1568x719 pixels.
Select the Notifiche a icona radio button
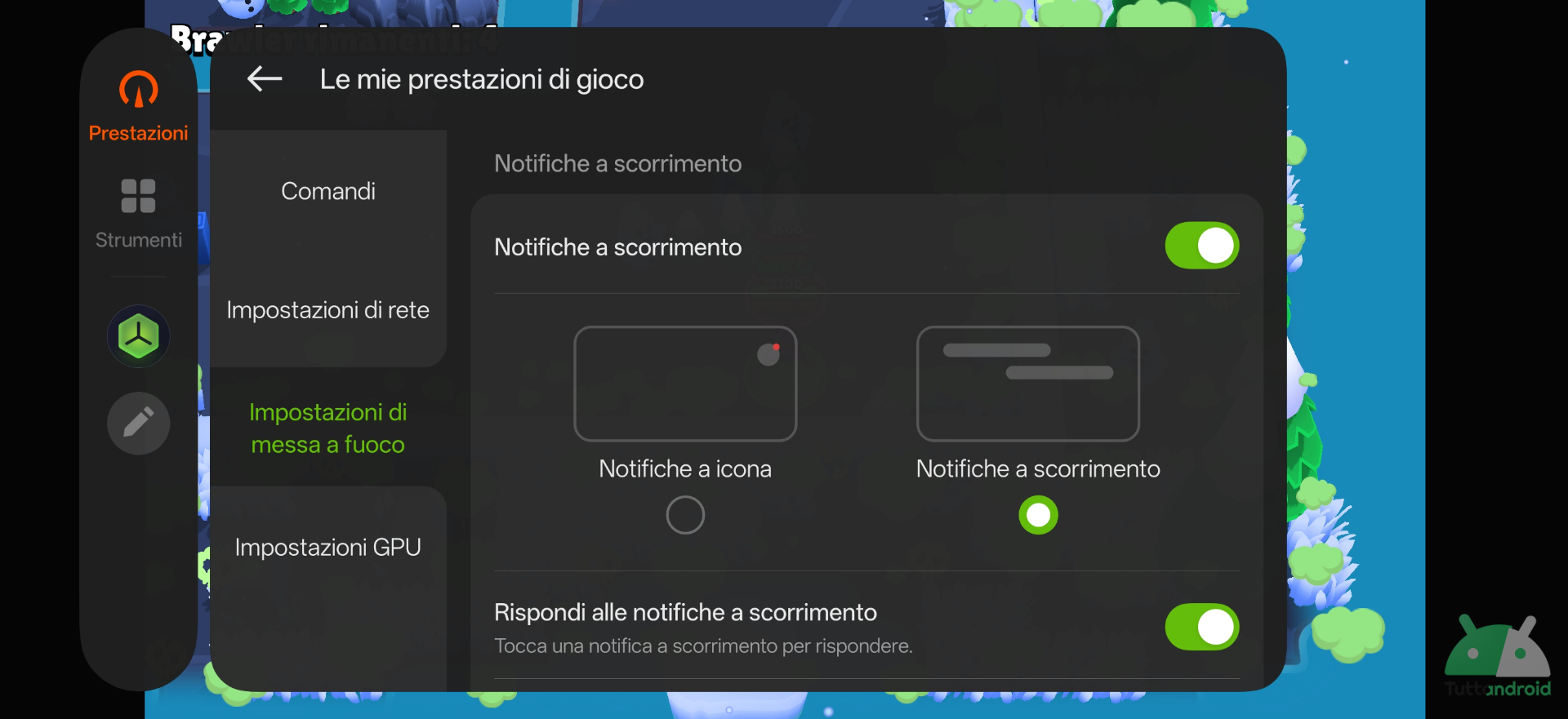(x=684, y=515)
